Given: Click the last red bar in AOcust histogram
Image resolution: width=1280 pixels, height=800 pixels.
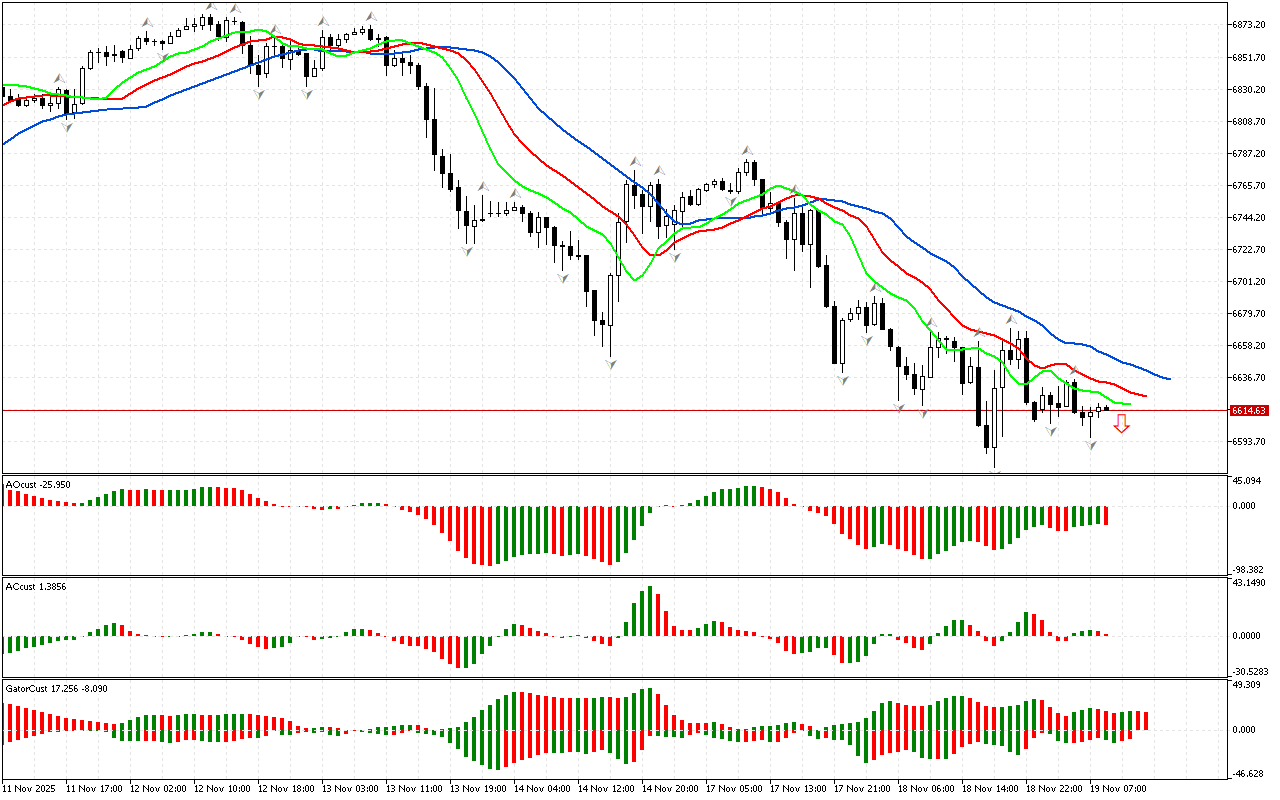Looking at the screenshot, I should 1107,515.
